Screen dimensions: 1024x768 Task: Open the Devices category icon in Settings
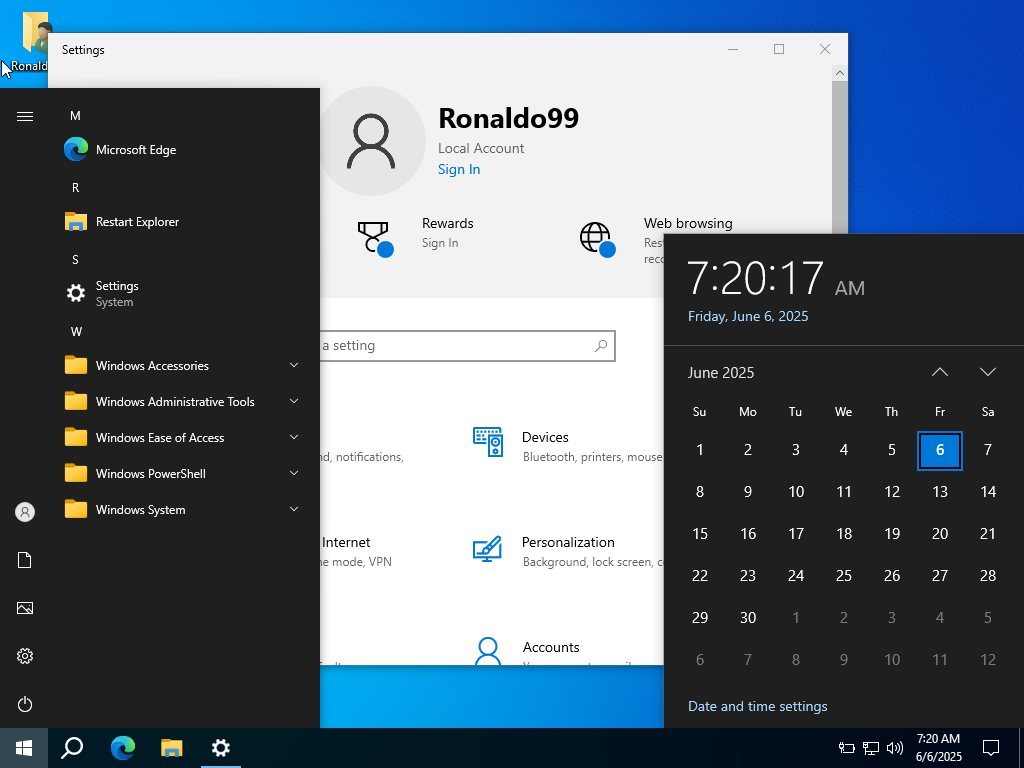pyautogui.click(x=488, y=441)
